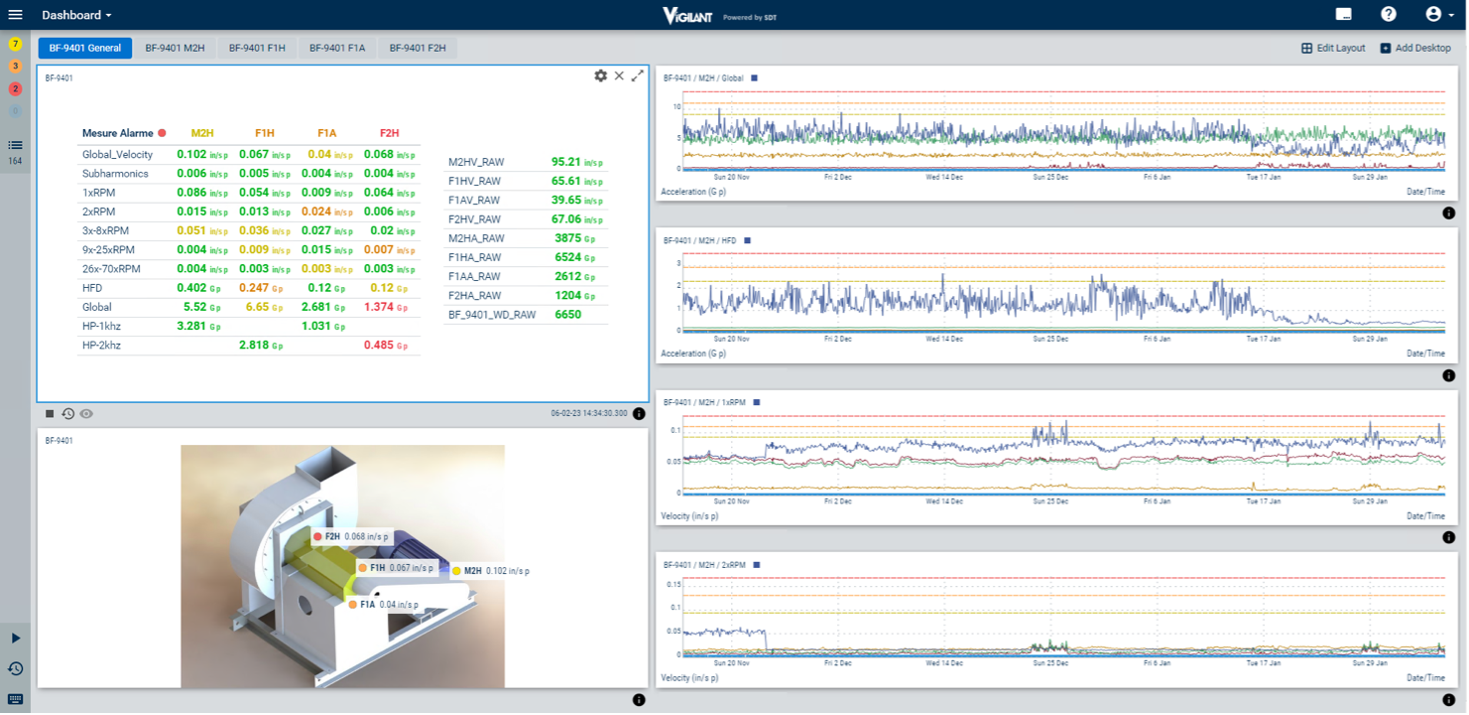1469x715 pixels.
Task: Open the help question mark icon
Action: pos(1388,14)
